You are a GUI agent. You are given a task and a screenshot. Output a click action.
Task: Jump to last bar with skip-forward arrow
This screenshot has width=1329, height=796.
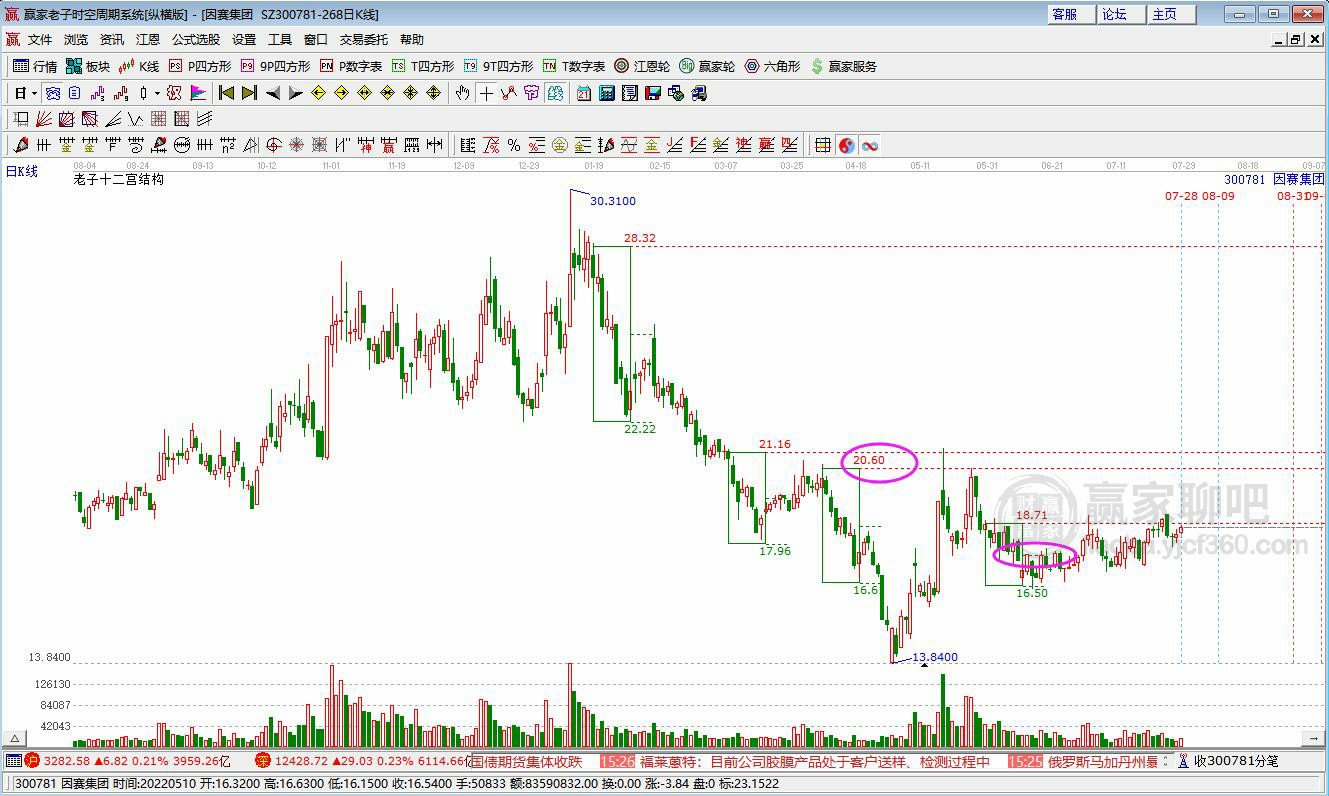[x=249, y=93]
